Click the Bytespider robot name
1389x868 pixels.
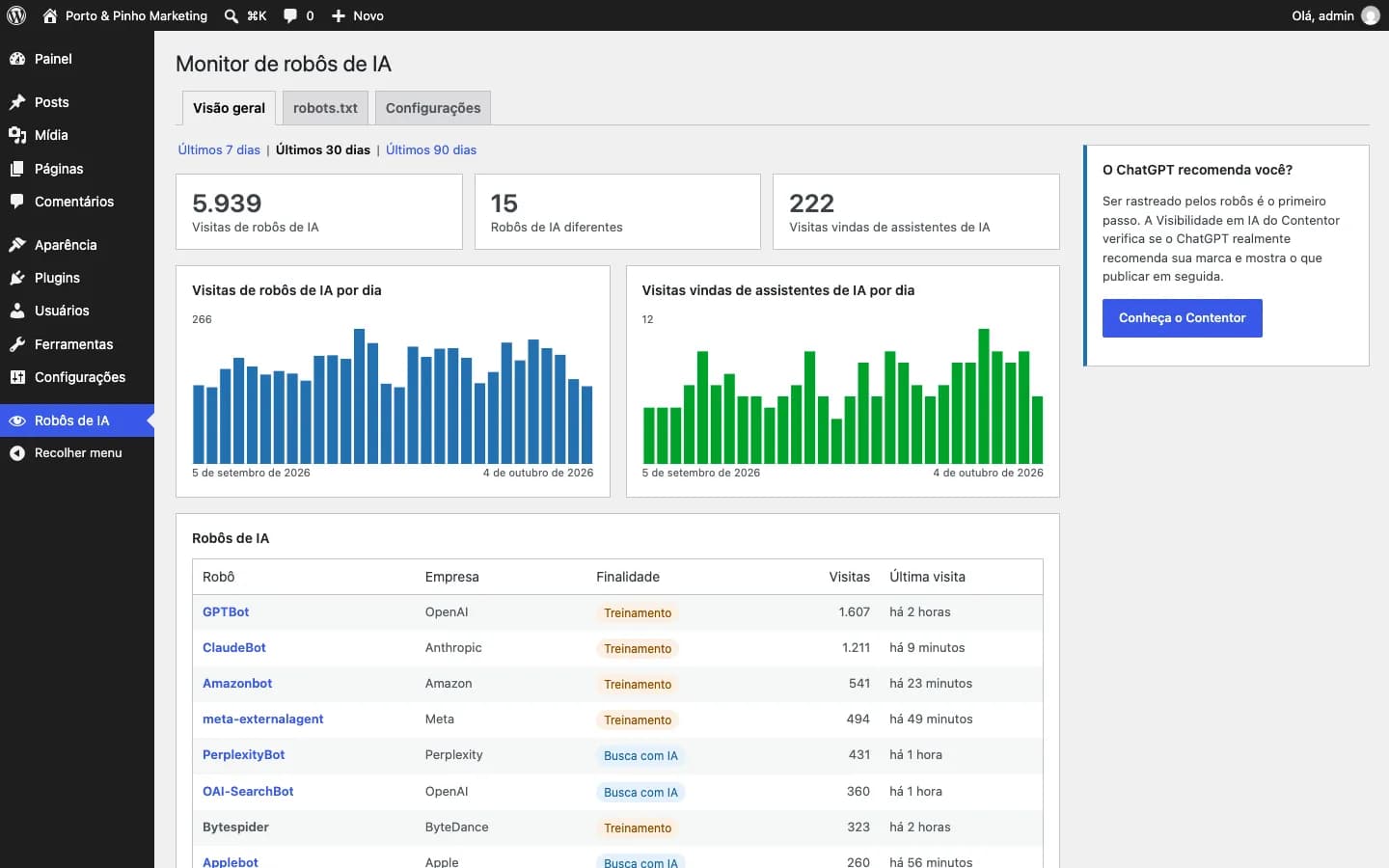coord(235,827)
